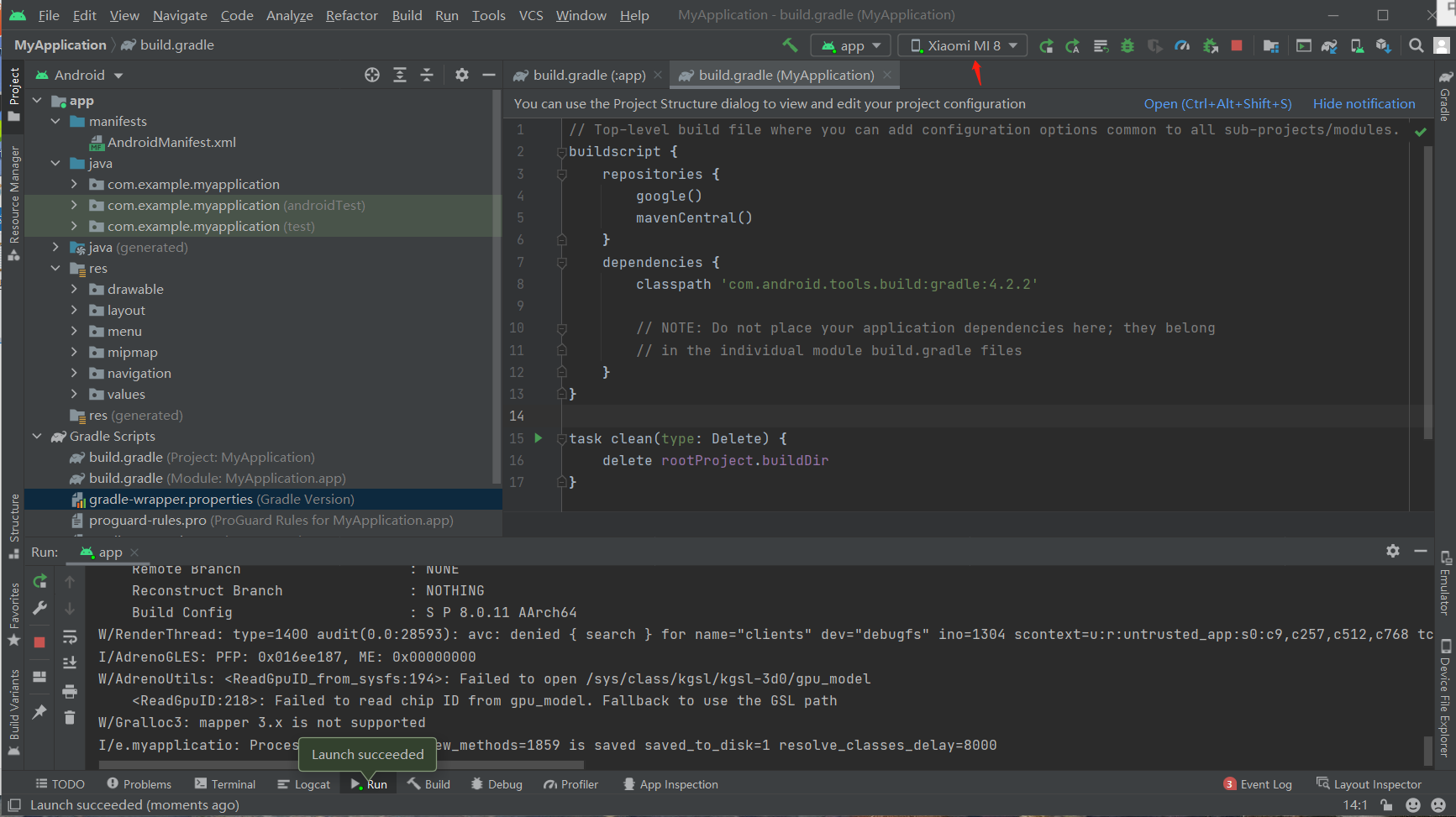Hide the Project panel with the minus icon
Image resolution: width=1456 pixels, height=817 pixels.
coord(489,75)
